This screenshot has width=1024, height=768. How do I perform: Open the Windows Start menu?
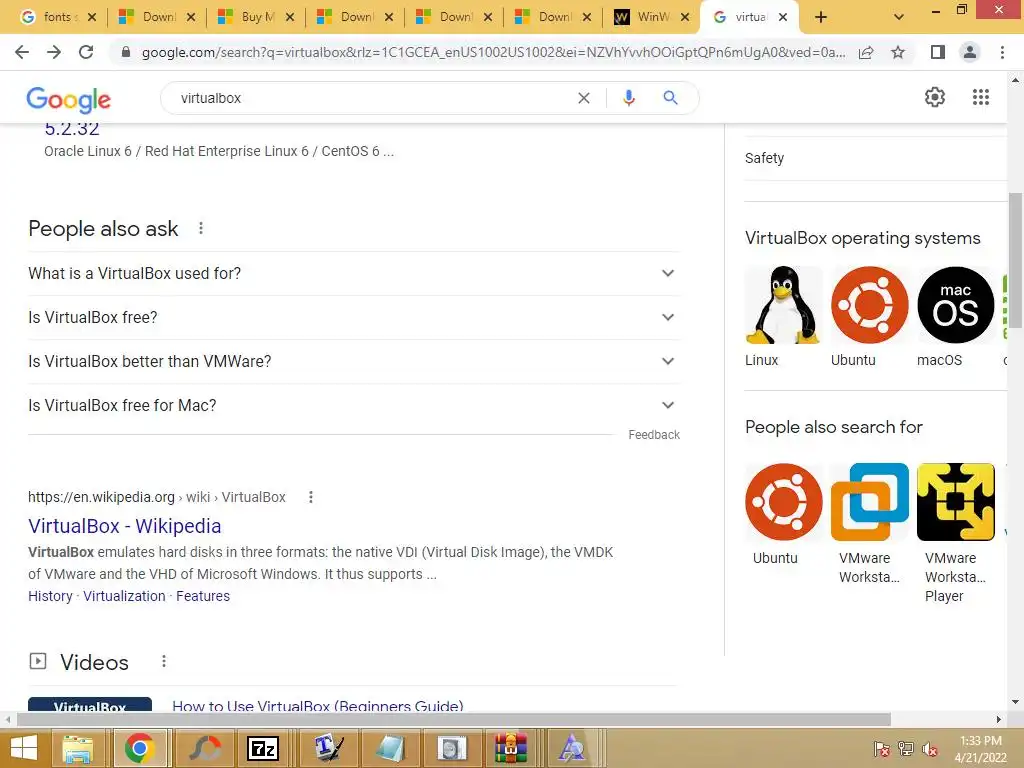[24, 748]
